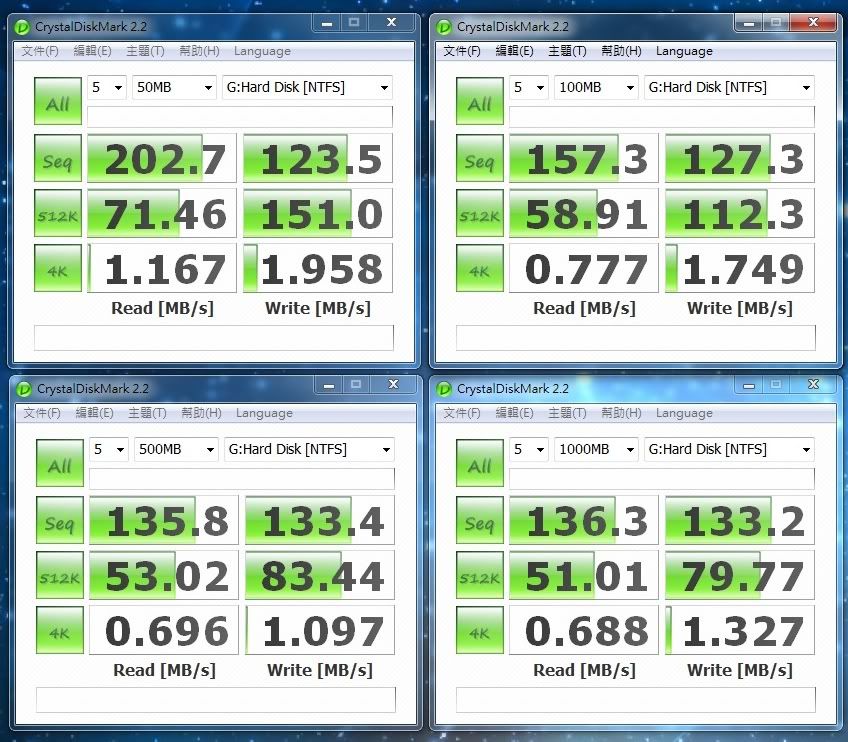Open the 主題(T) menu in the 100MB window

(567, 51)
